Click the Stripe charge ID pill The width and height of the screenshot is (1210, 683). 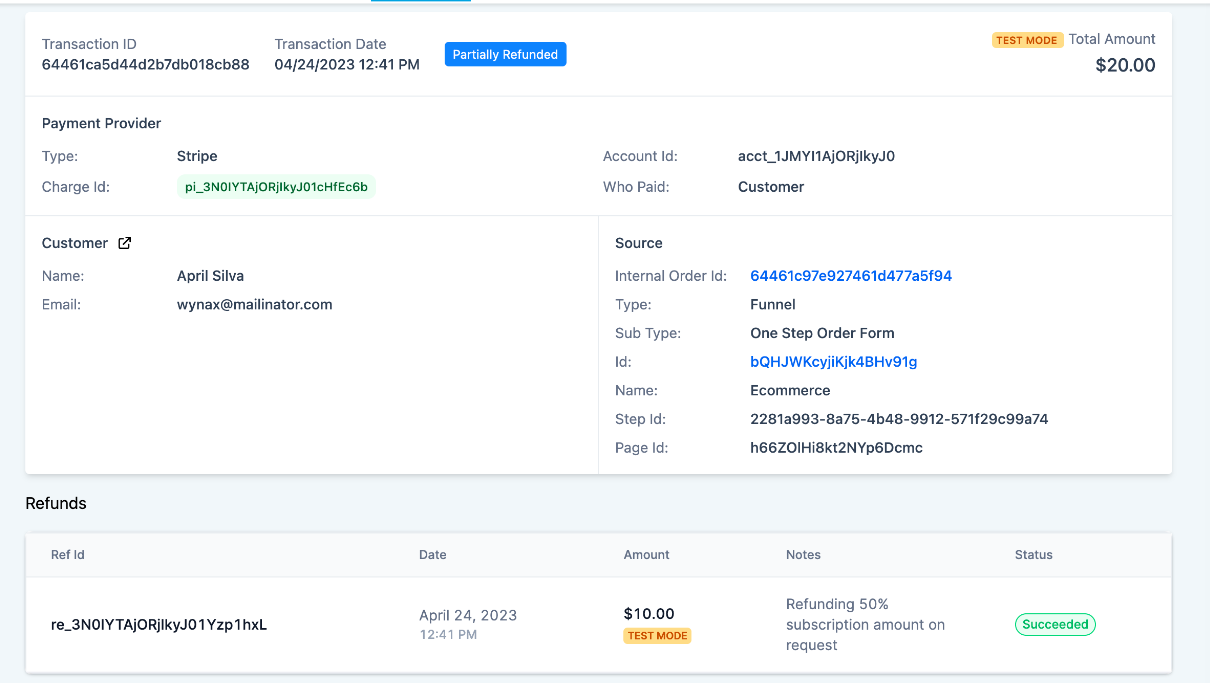point(276,187)
